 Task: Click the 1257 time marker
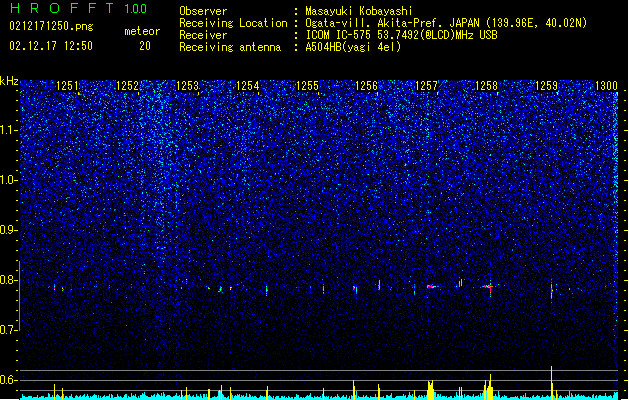click(426, 86)
